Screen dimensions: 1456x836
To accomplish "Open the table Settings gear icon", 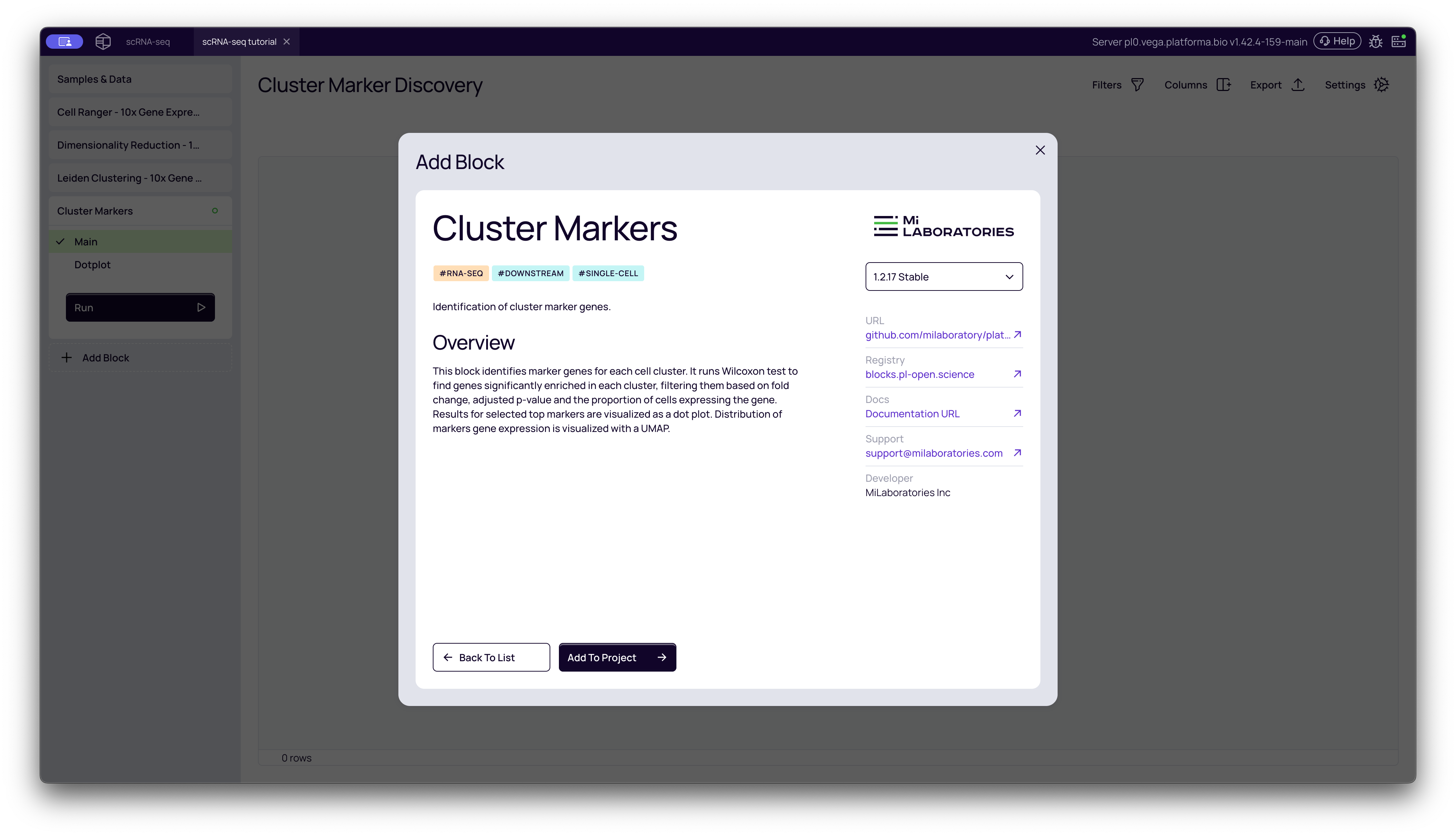I will 1382,85.
